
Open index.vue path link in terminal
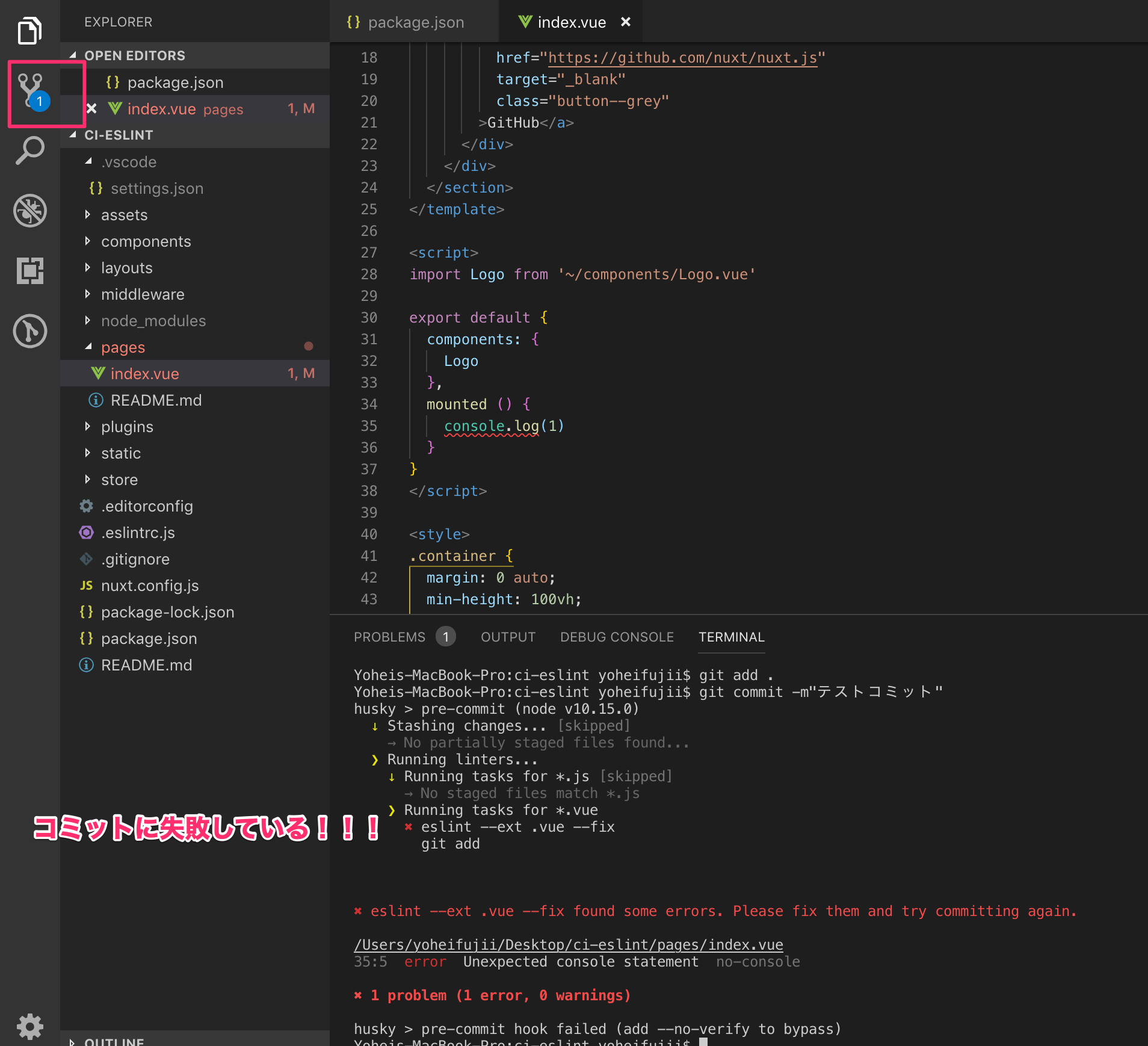click(x=569, y=945)
